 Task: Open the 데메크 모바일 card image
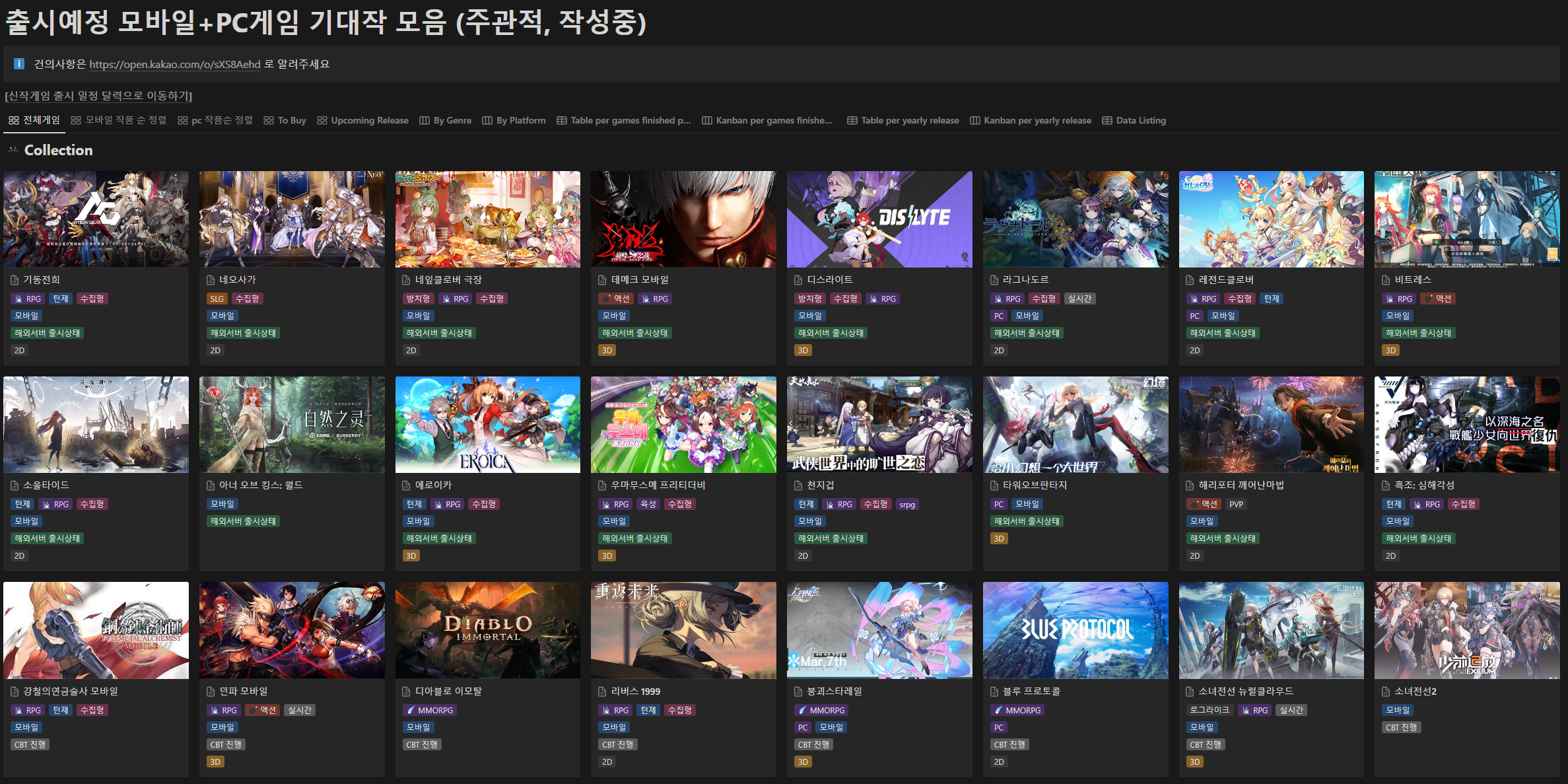pyautogui.click(x=683, y=219)
